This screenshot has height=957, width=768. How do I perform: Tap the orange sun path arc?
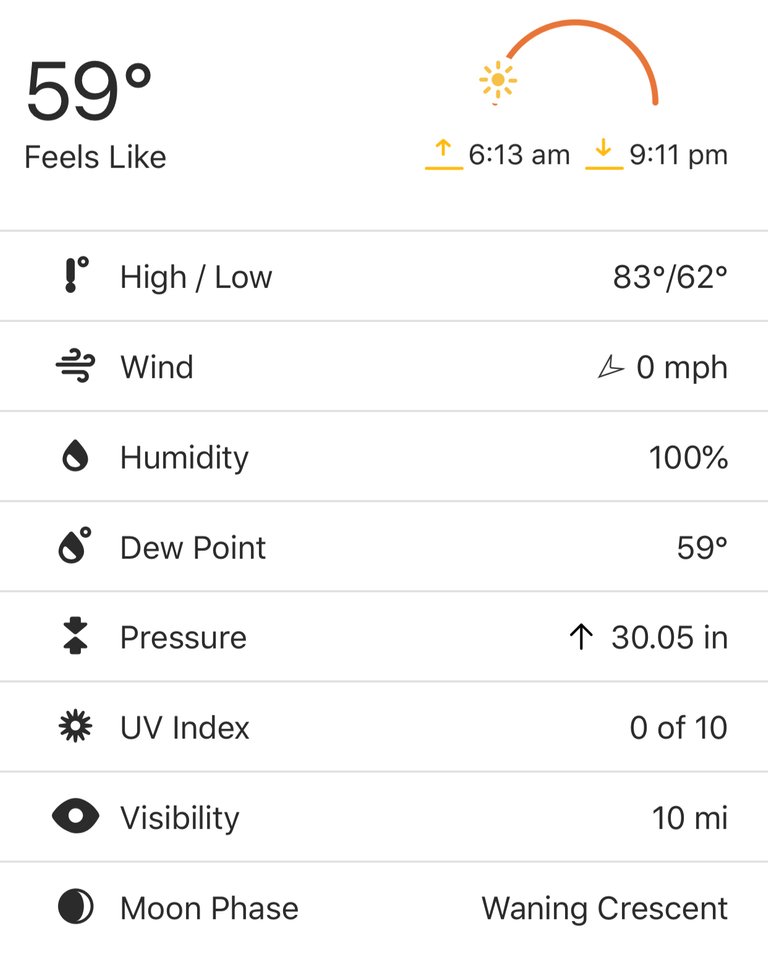click(583, 61)
